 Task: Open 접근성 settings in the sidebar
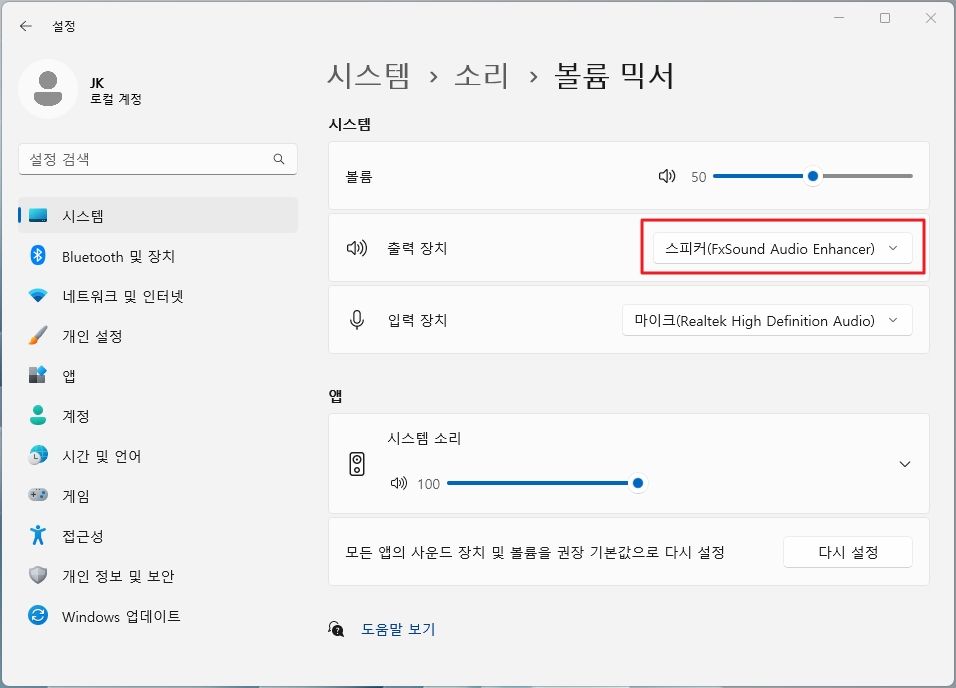coord(158,536)
